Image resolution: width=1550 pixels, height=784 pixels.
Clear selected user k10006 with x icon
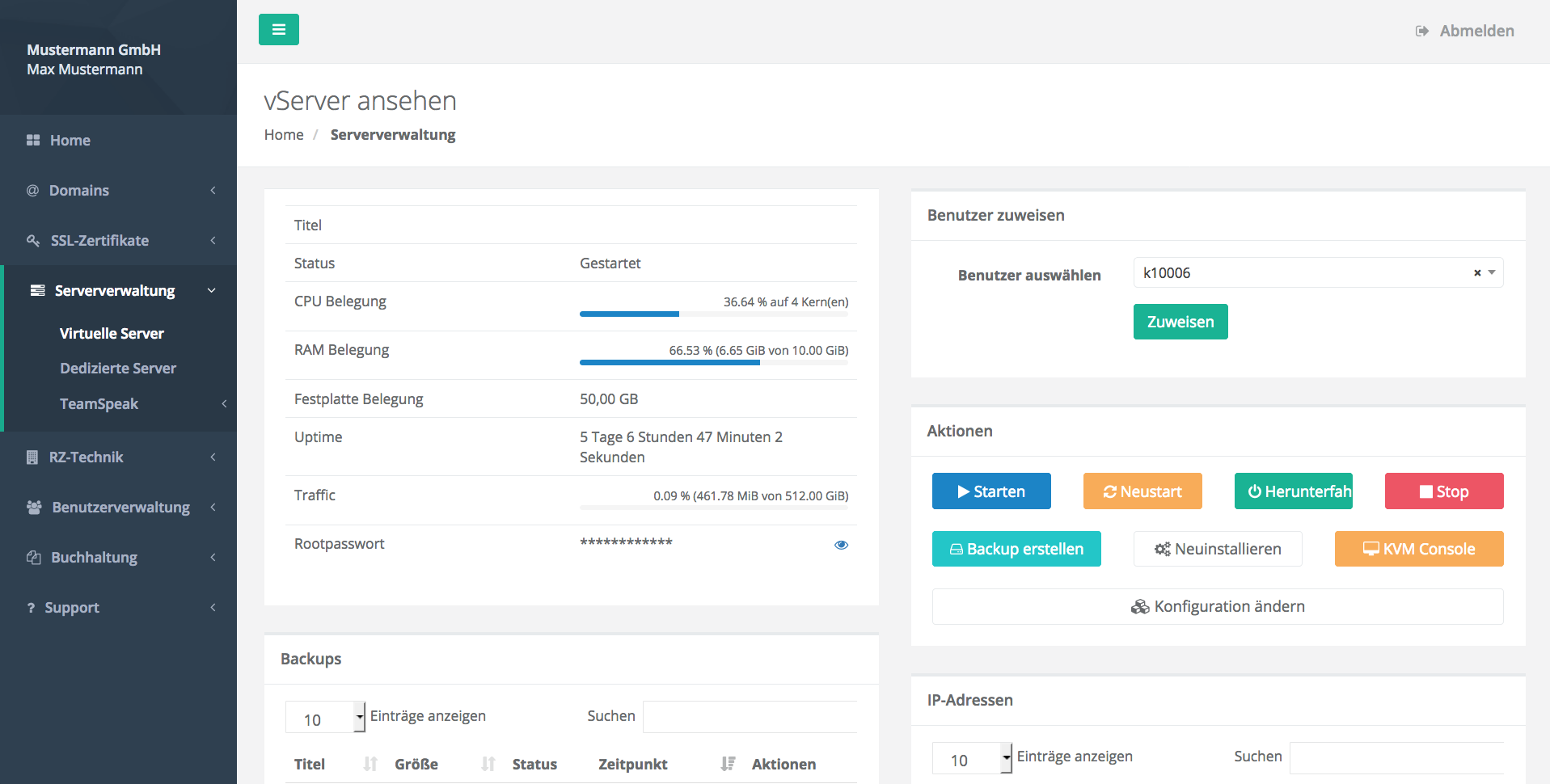click(1477, 273)
